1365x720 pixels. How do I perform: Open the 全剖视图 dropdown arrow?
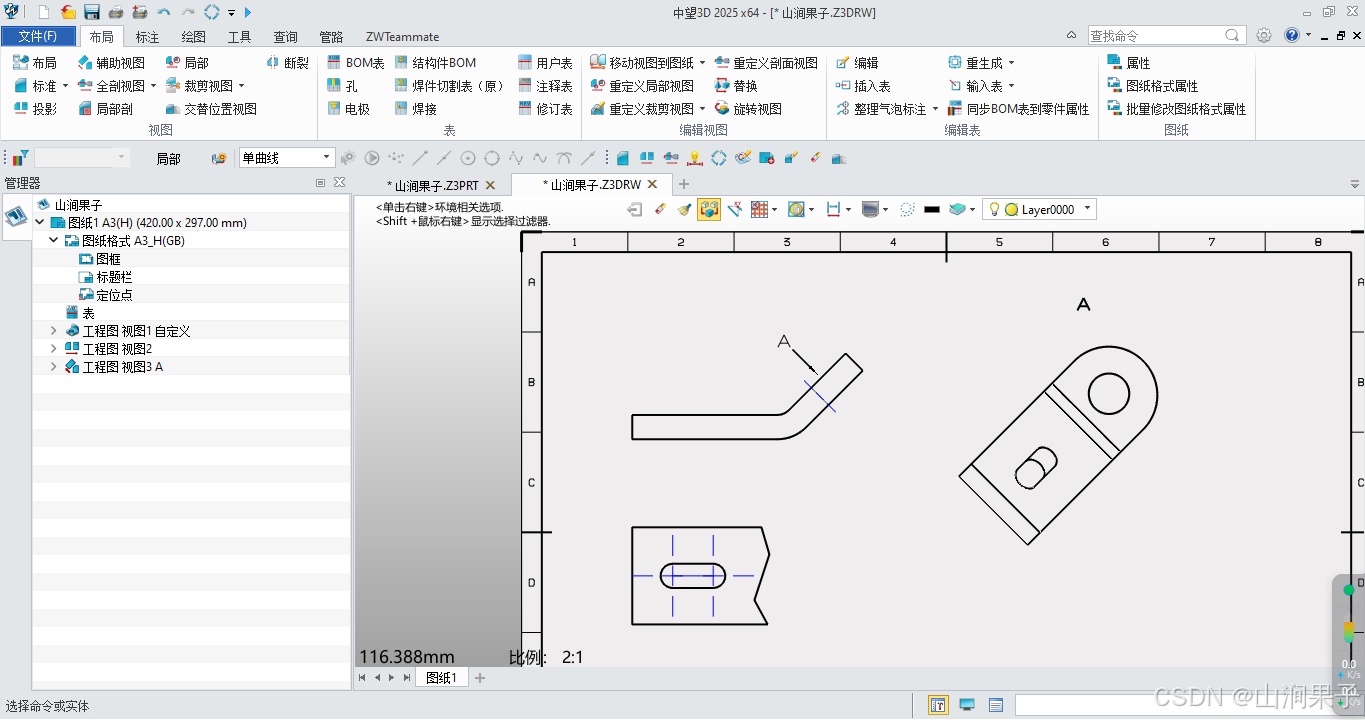pos(153,86)
